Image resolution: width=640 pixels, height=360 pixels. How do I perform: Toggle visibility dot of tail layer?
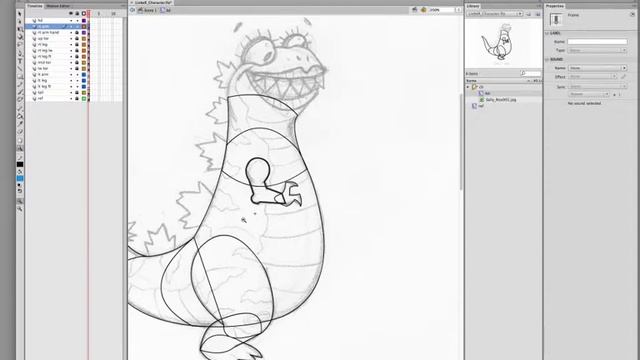[71, 93]
